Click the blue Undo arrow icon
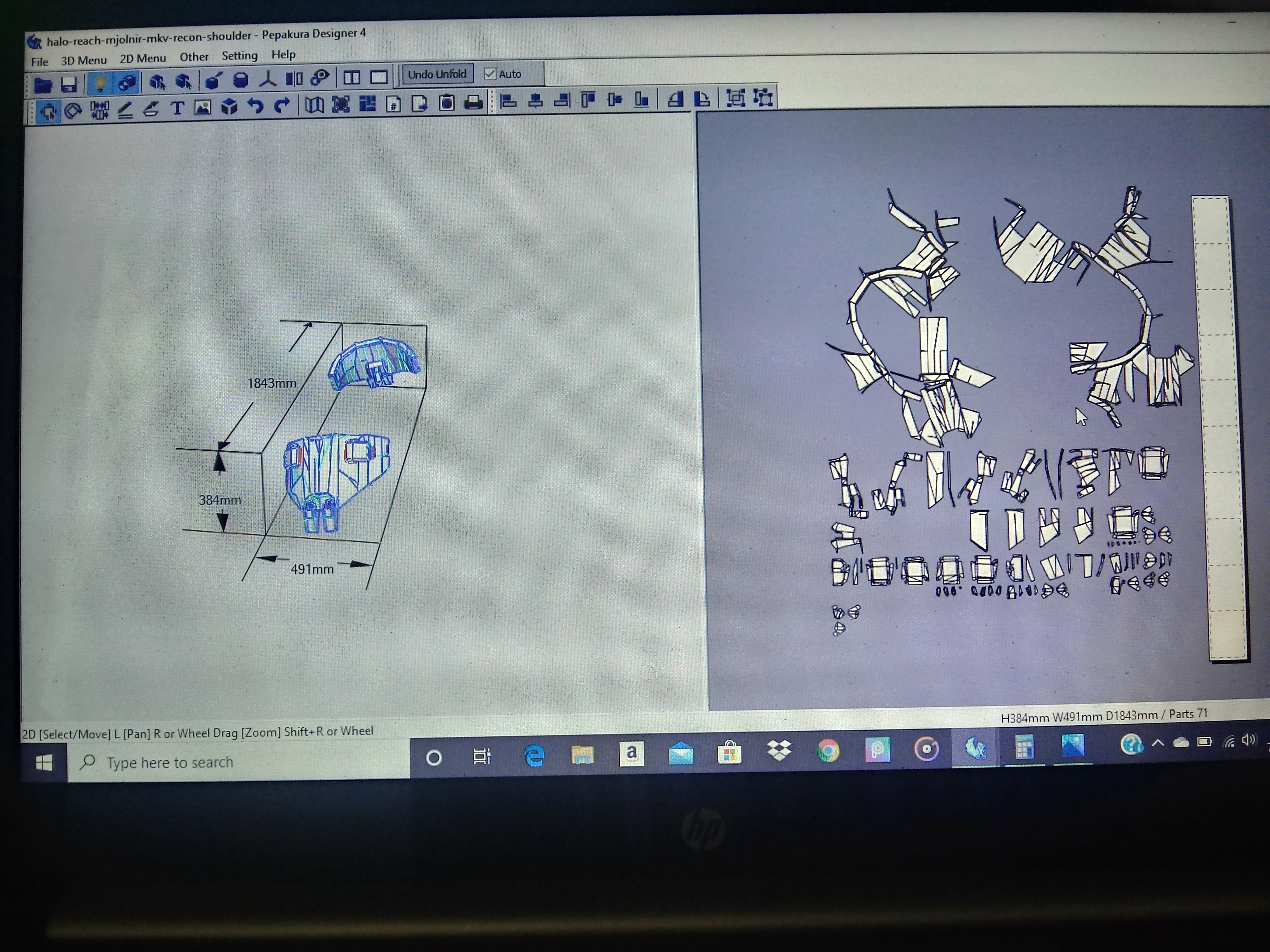Screen dimensions: 1270x952 [255, 106]
